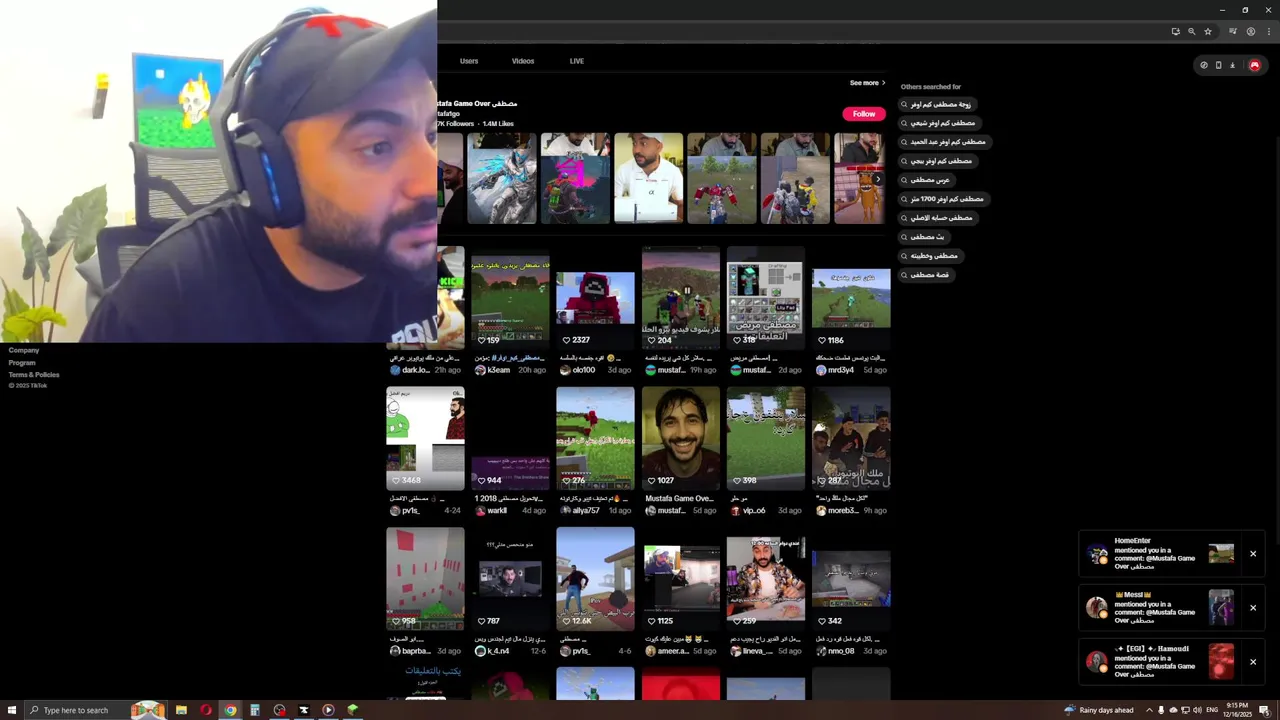Show hidden system tray icons
This screenshot has height=720, width=1280.
pos(1148,710)
